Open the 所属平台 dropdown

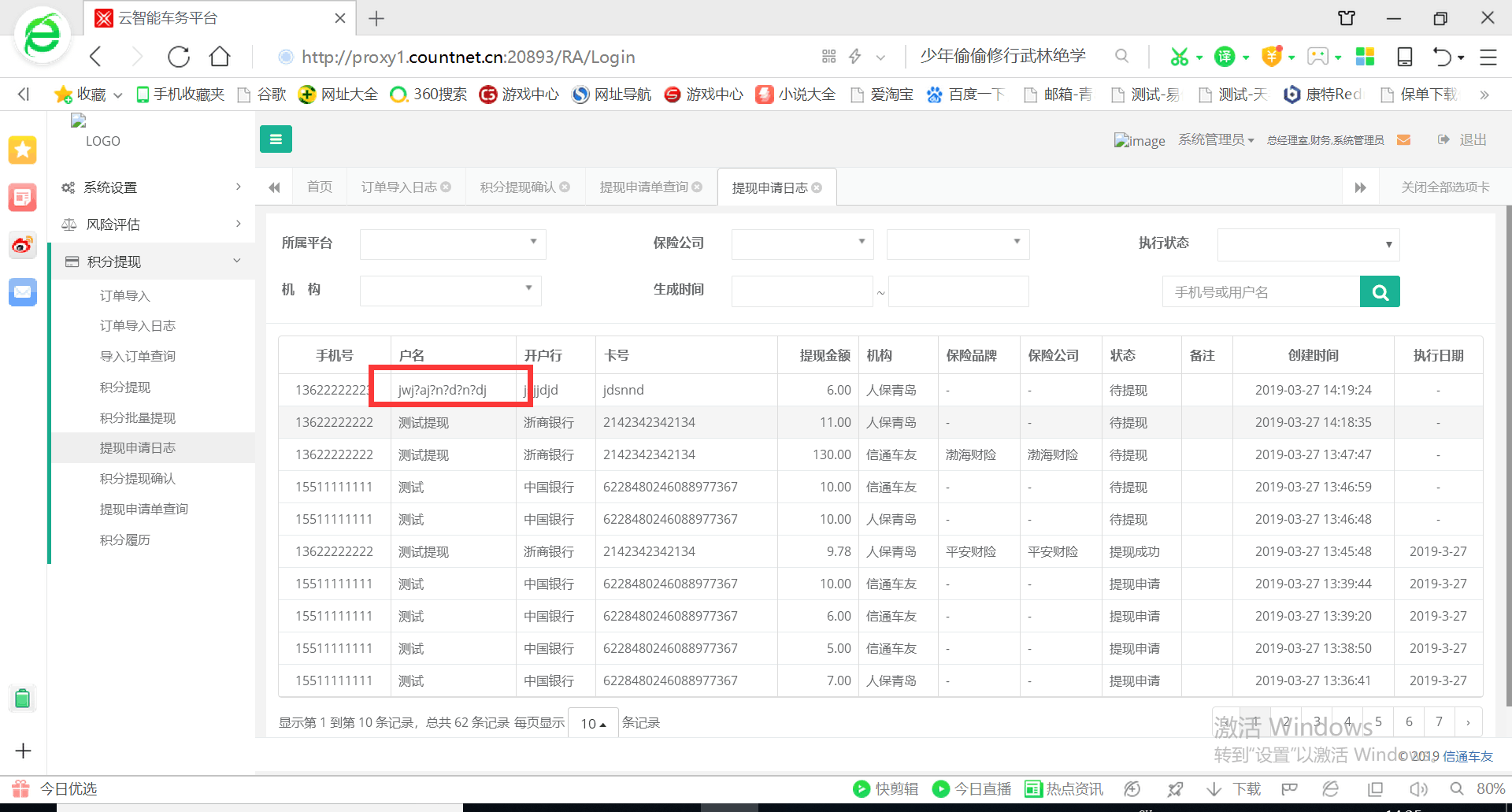pos(452,243)
